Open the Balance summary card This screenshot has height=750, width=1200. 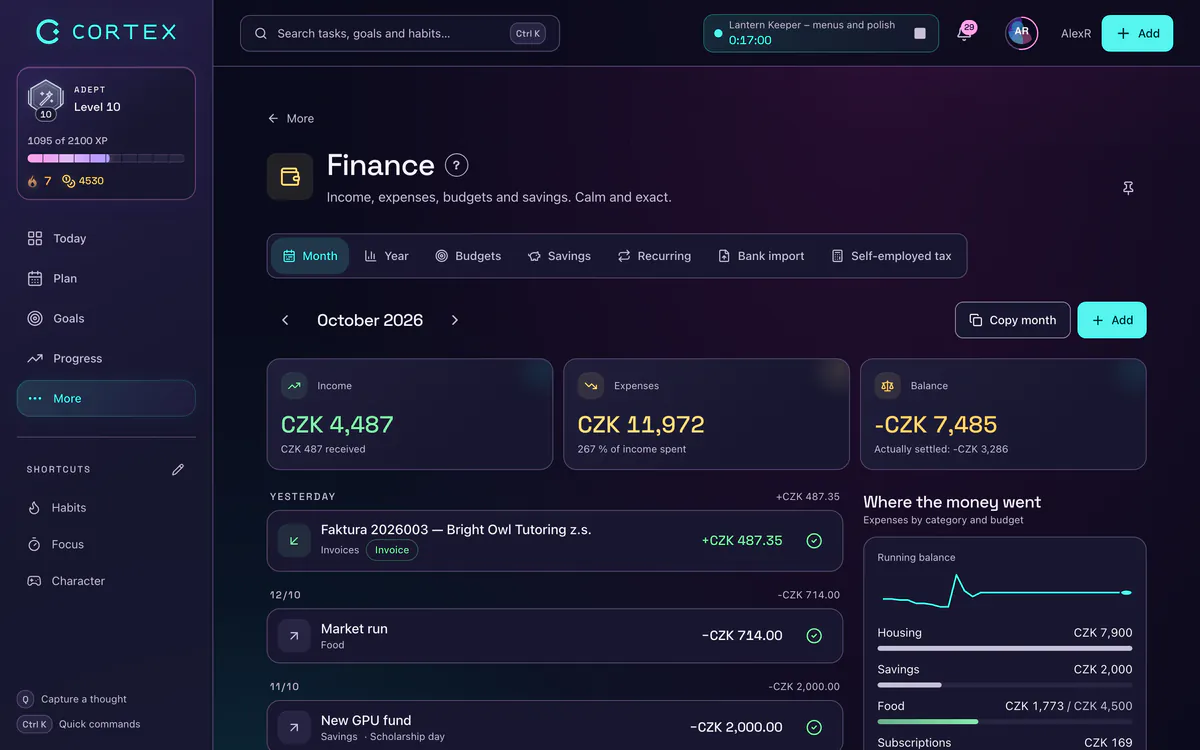1003,414
